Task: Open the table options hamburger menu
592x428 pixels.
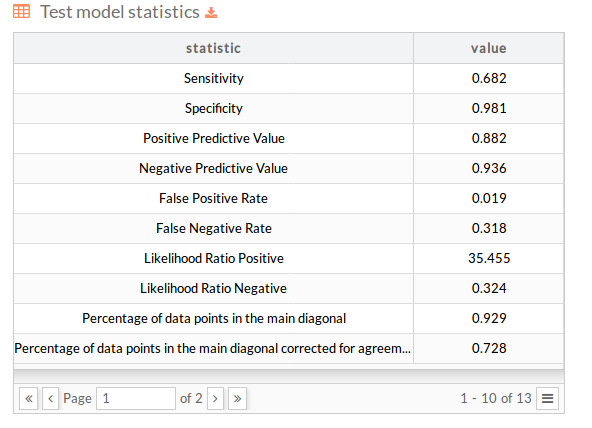Action: pos(547,398)
